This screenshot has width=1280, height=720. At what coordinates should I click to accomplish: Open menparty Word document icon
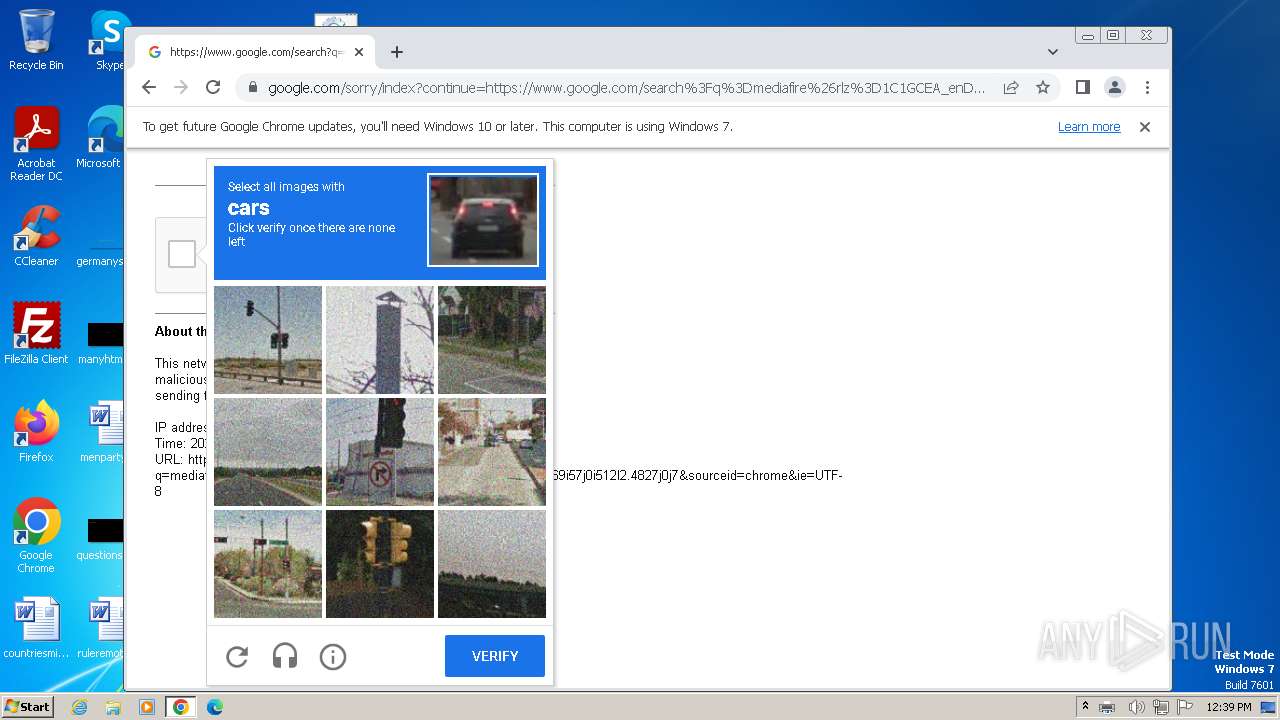(102, 431)
